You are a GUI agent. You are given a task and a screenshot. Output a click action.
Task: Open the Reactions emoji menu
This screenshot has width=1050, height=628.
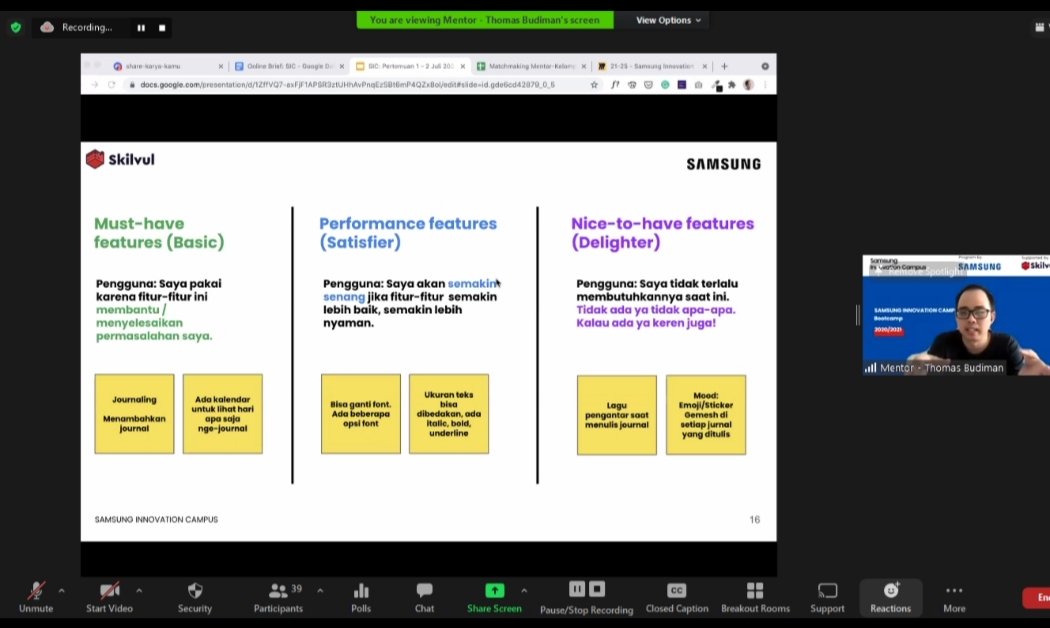890,591
